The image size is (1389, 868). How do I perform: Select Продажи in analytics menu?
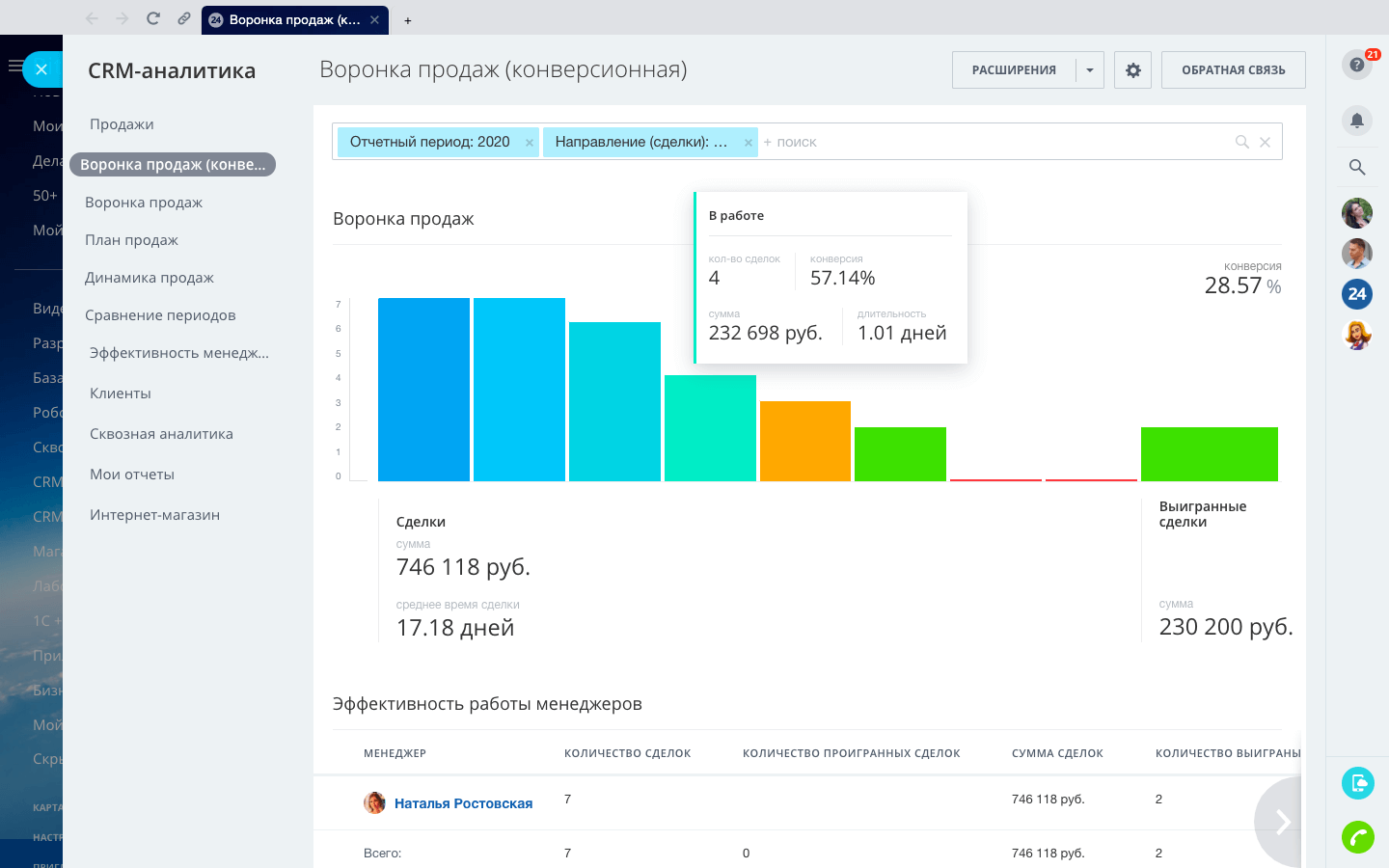tap(122, 124)
